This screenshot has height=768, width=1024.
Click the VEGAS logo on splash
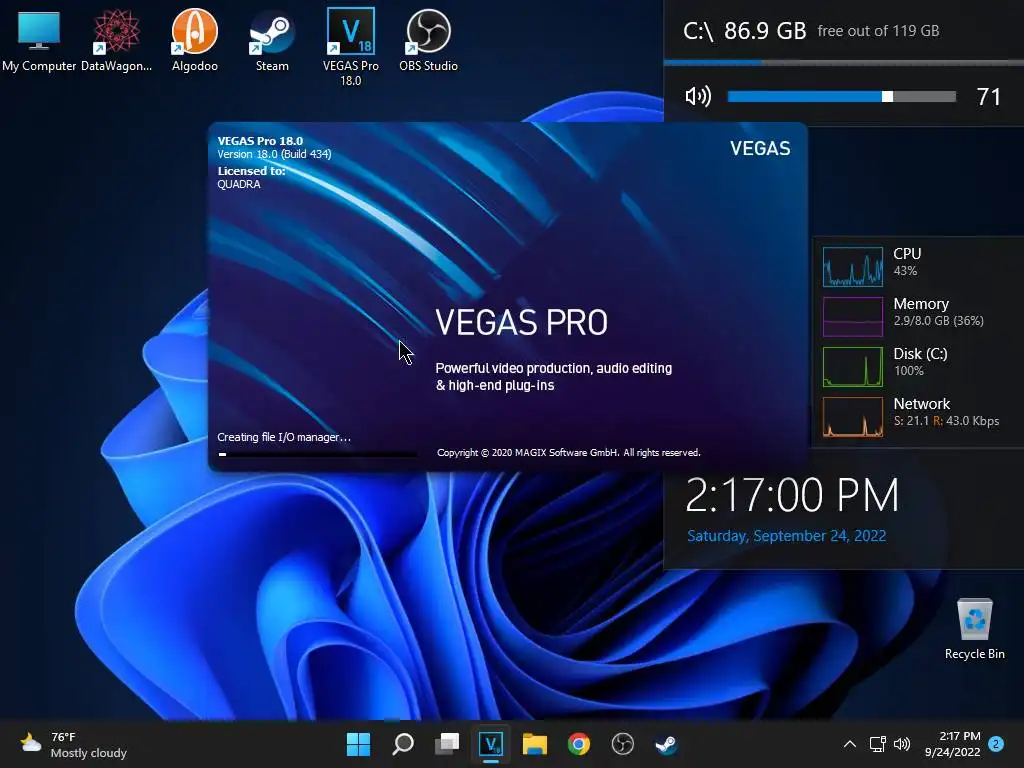pos(760,148)
